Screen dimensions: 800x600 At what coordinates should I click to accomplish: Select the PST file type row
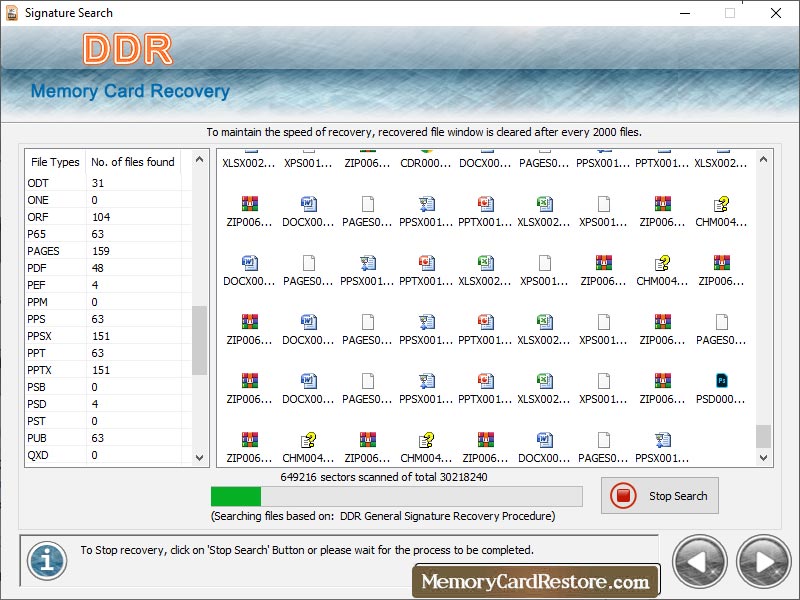click(x=109, y=421)
